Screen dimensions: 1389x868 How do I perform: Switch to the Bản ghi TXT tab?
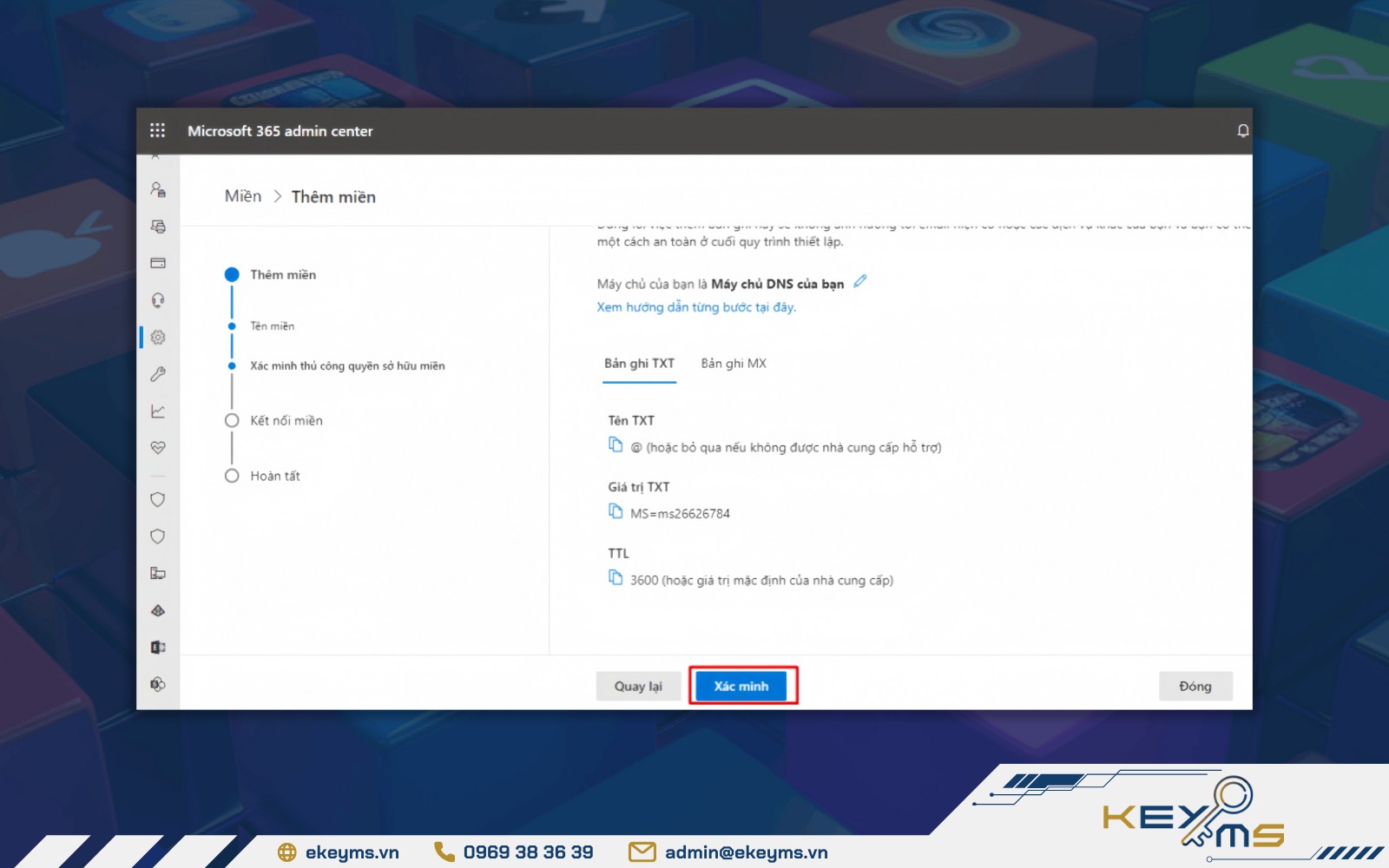[x=640, y=364]
